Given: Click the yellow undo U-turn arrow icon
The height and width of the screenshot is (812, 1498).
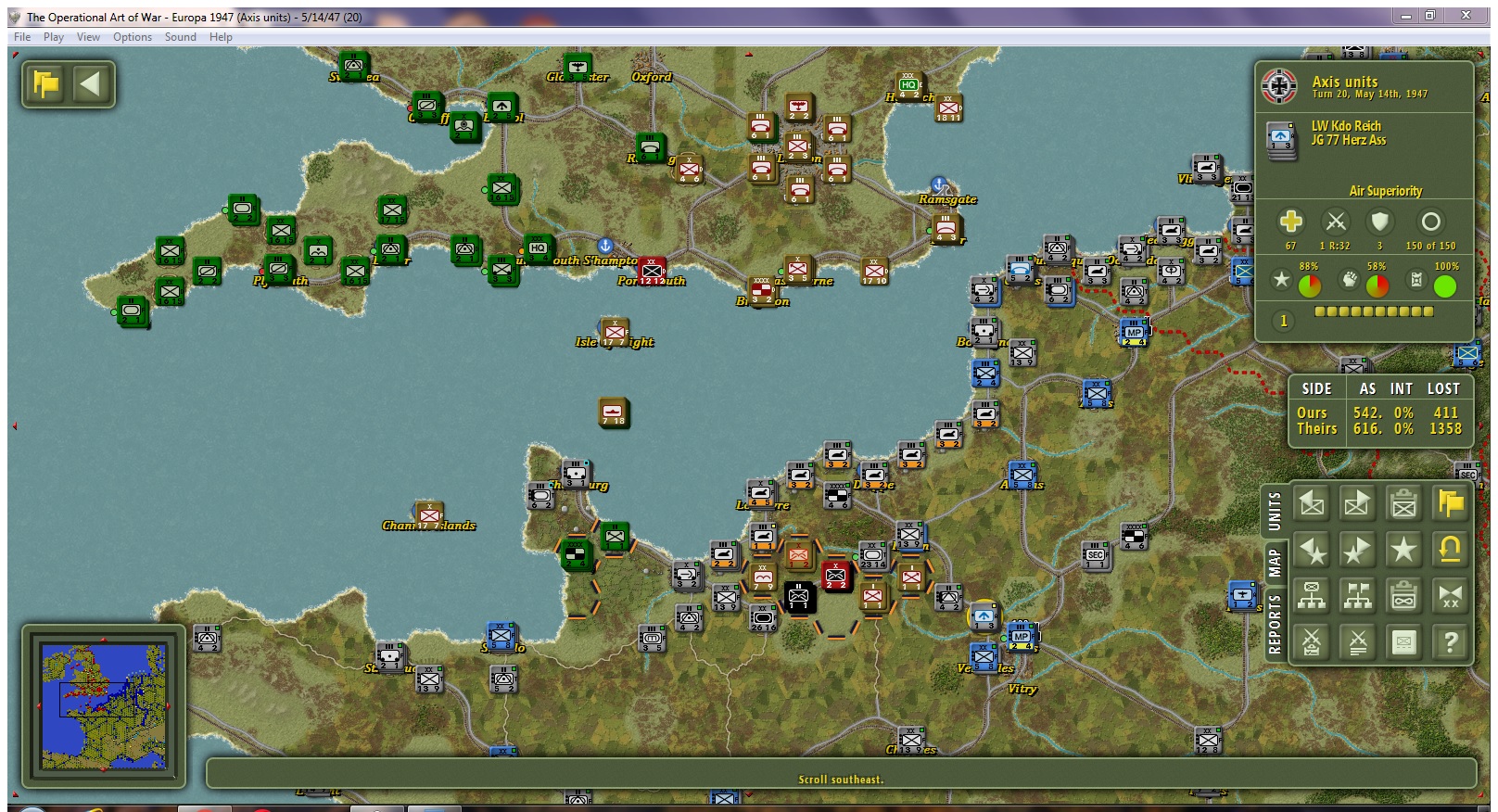Looking at the screenshot, I should click(x=1450, y=550).
